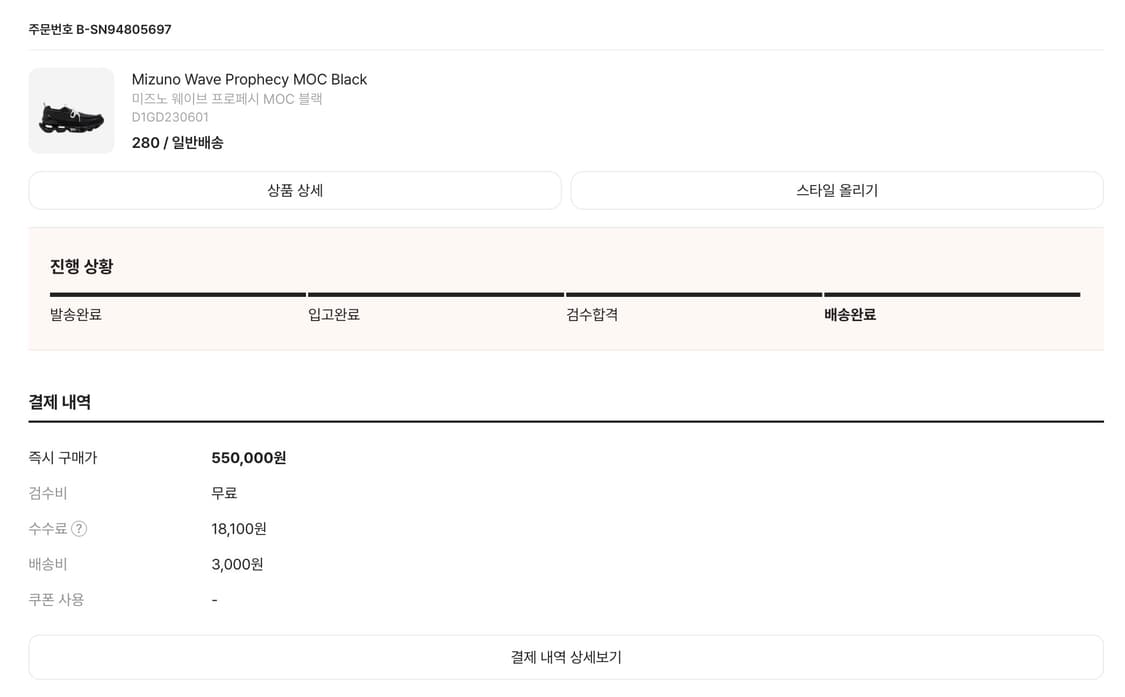Select the 검수합격 inspection passed step
1125x697 pixels.
pyautogui.click(x=590, y=314)
